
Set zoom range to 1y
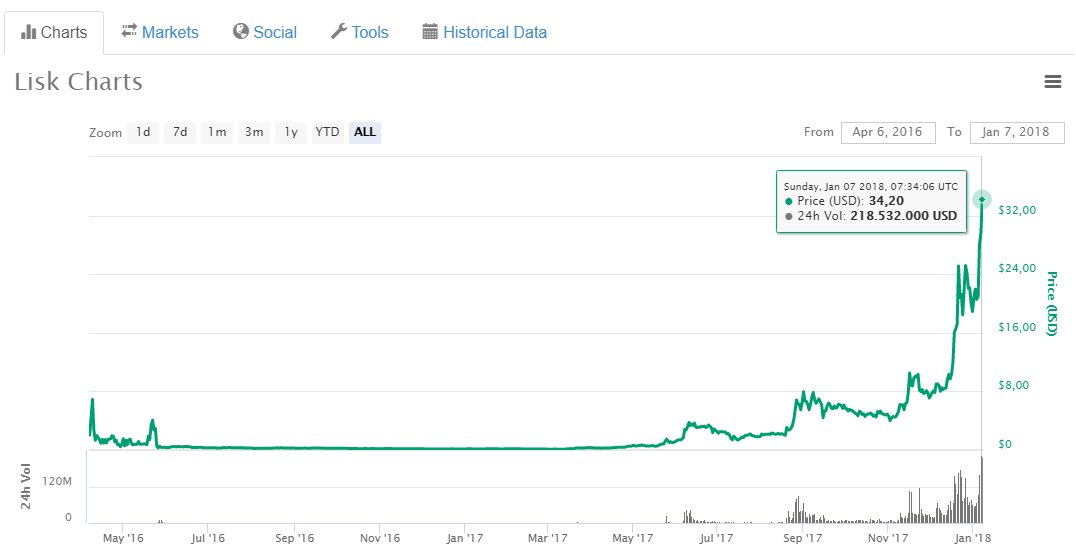(x=291, y=132)
